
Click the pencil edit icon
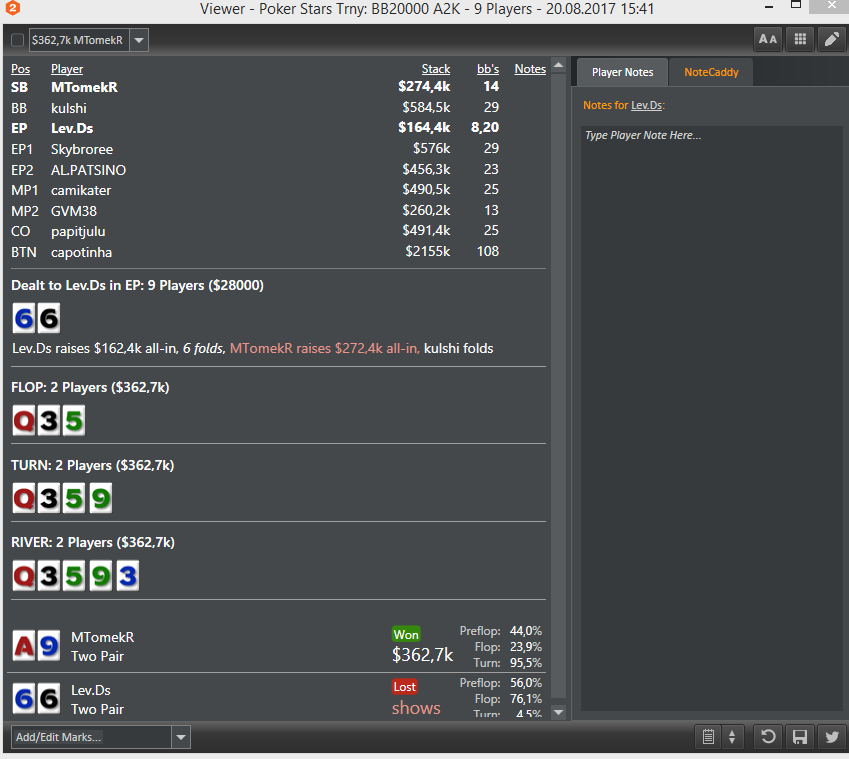coord(832,40)
